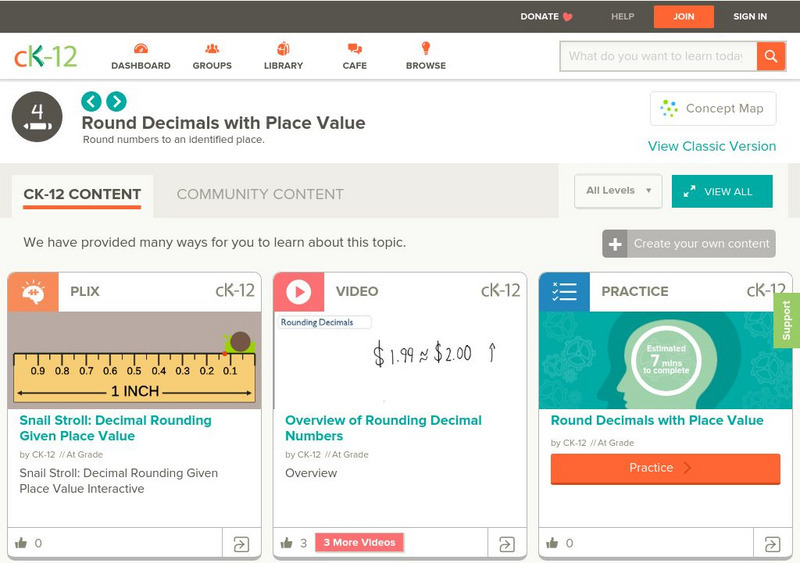Screen dimensions: 800x563
Task: Like the Snail Stroll PLIX card
Action: tap(21, 543)
